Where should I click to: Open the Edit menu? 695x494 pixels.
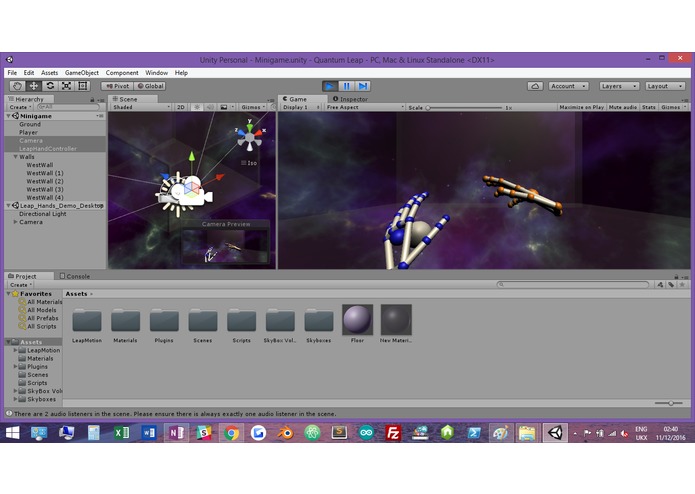29,73
